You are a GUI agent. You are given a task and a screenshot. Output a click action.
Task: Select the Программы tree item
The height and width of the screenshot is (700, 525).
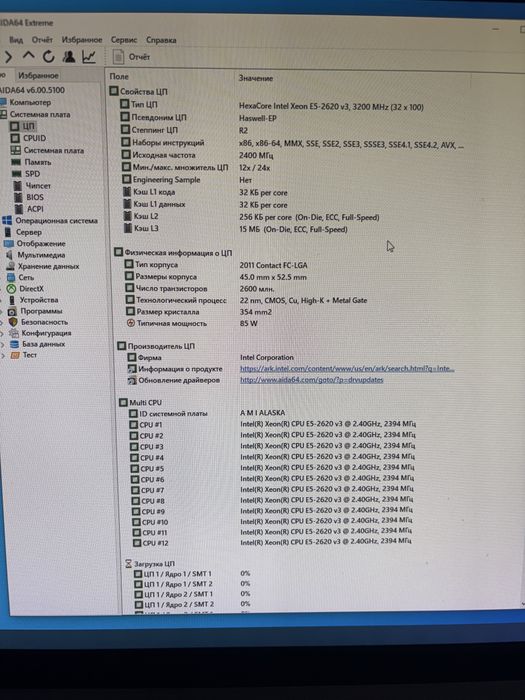[x=36, y=311]
